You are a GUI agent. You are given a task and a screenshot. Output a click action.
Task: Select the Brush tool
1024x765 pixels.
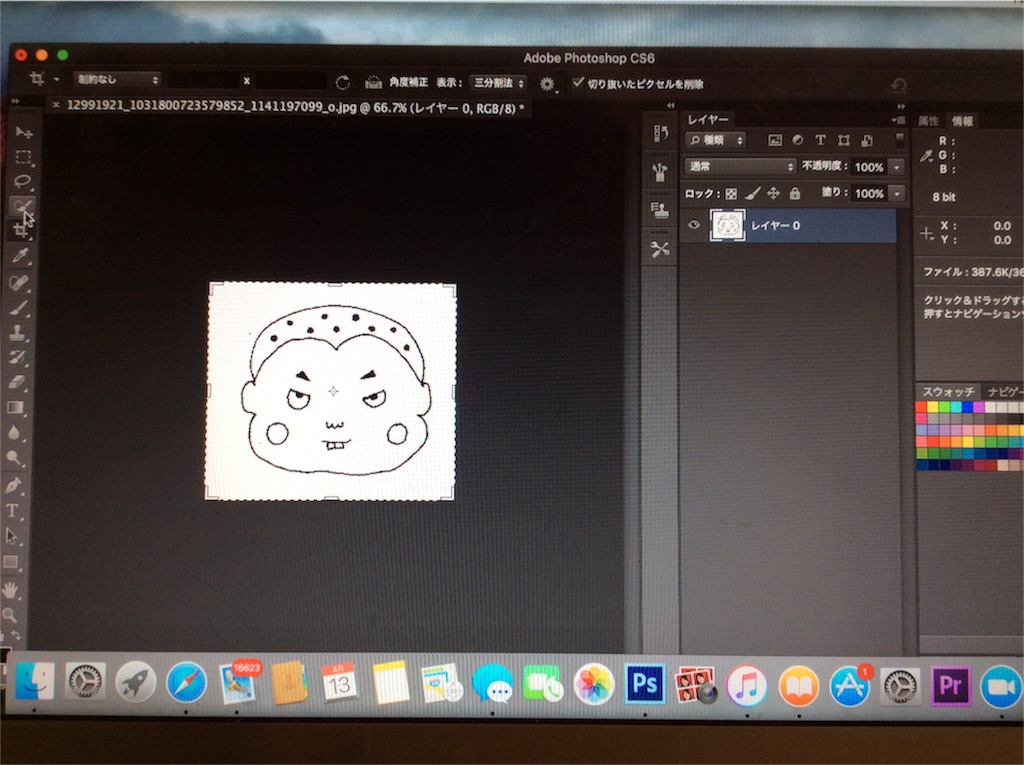19,308
